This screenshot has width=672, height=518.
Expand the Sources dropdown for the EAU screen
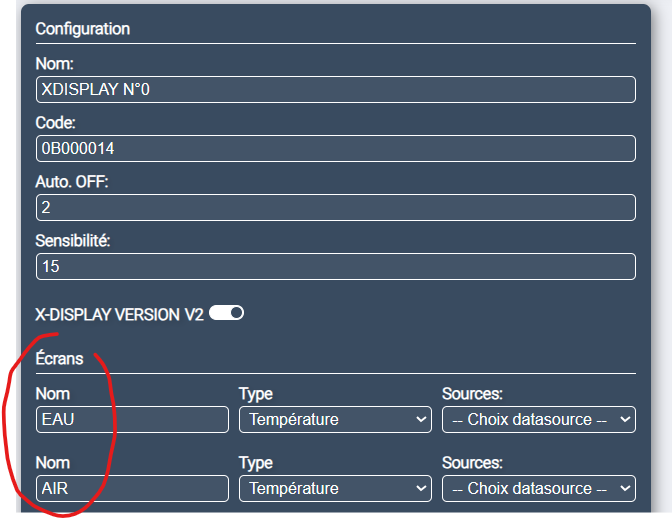(538, 420)
